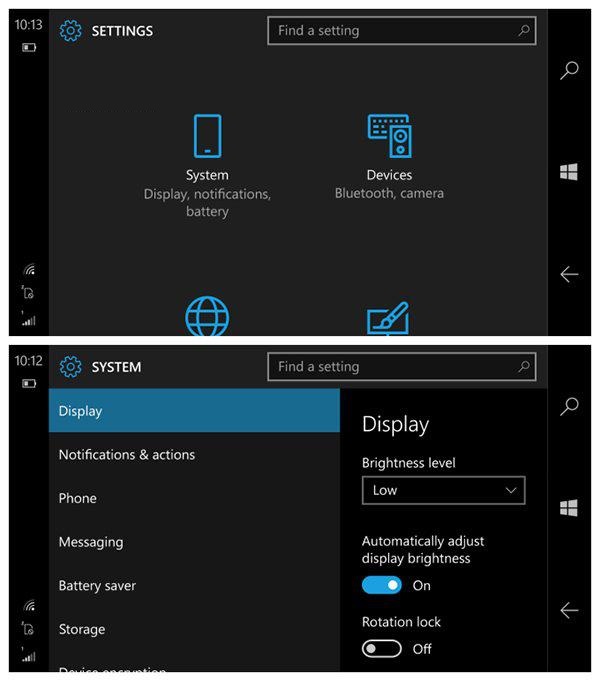Click the Bluetooth, camera description text

tap(389, 193)
